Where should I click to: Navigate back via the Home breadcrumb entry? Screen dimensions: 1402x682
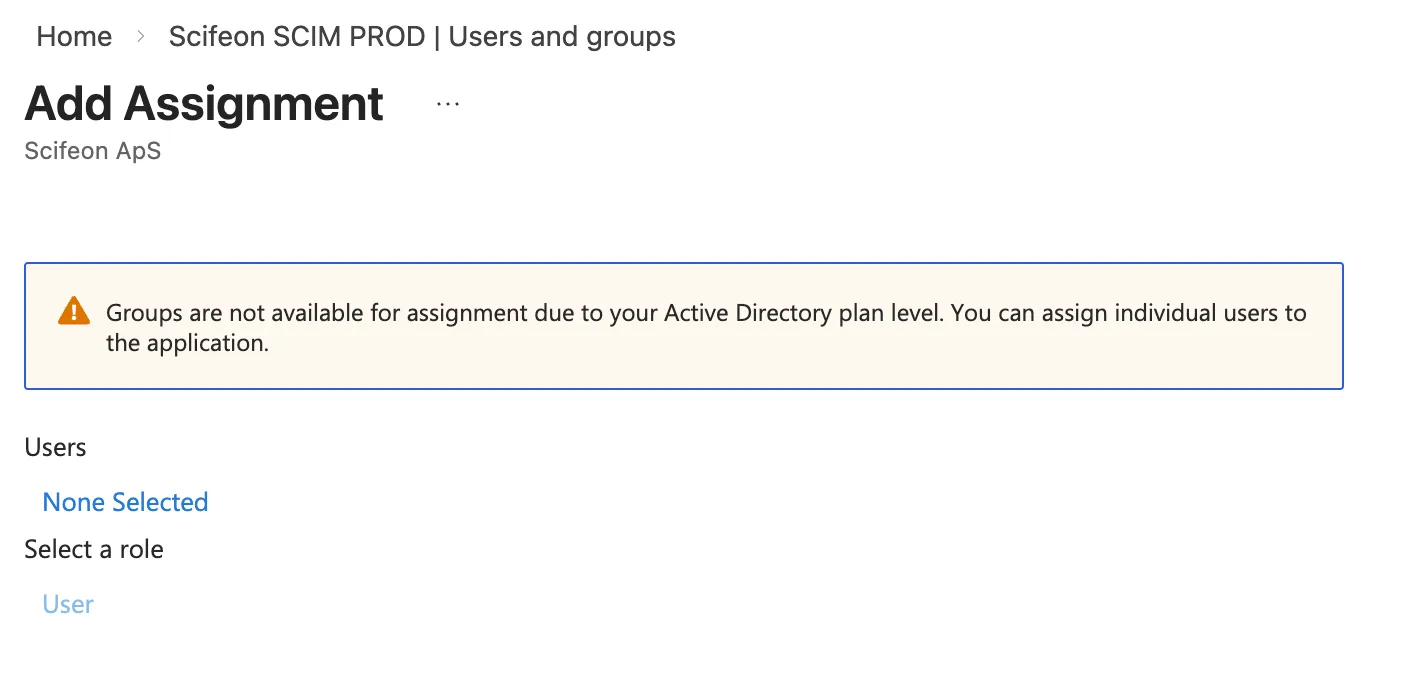pos(73,36)
